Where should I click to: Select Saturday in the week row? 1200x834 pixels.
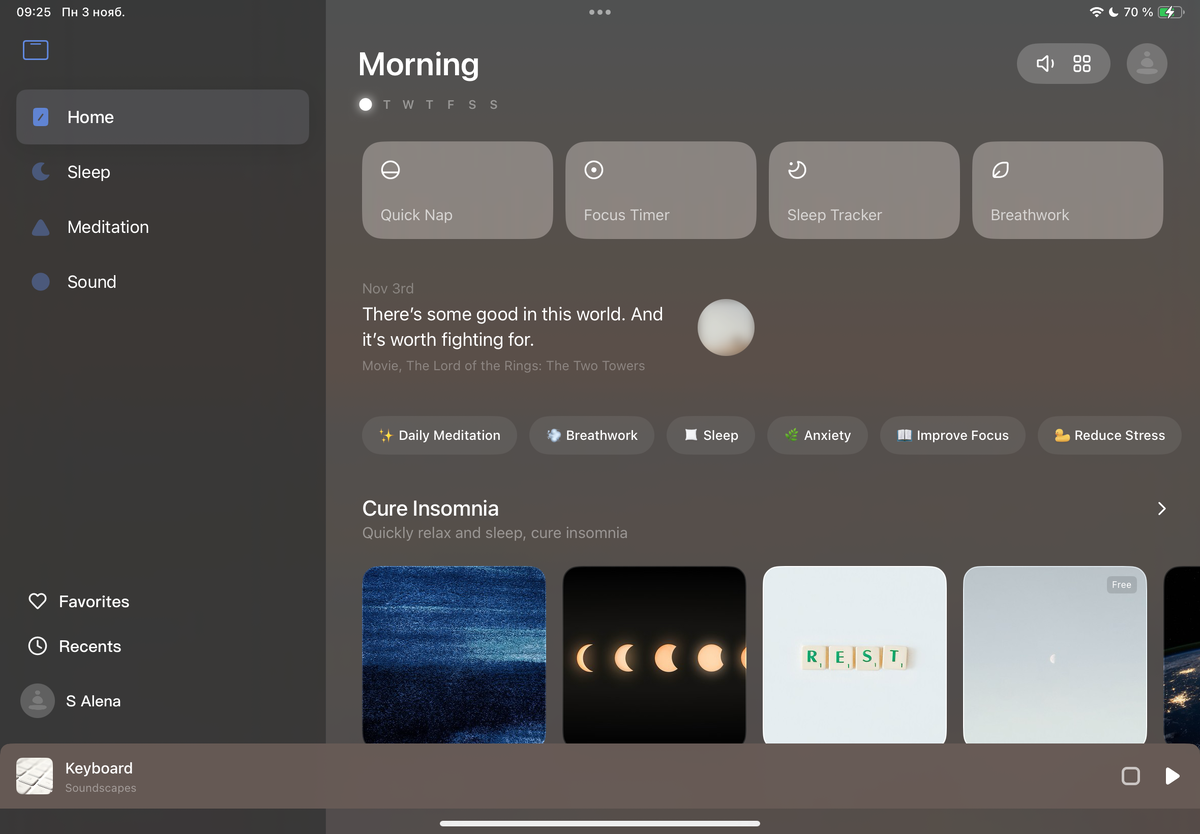click(x=472, y=105)
